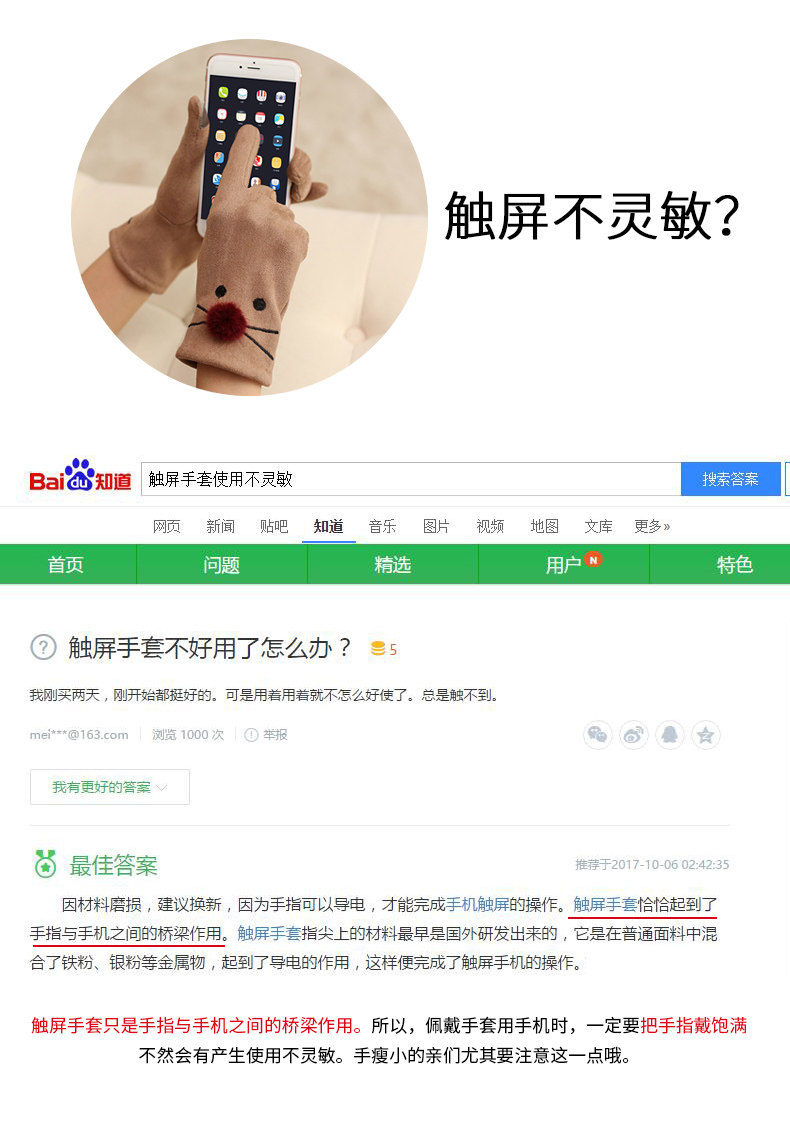Click the glove phone product image
Screen dimensions: 790x1131
[x=249, y=217]
